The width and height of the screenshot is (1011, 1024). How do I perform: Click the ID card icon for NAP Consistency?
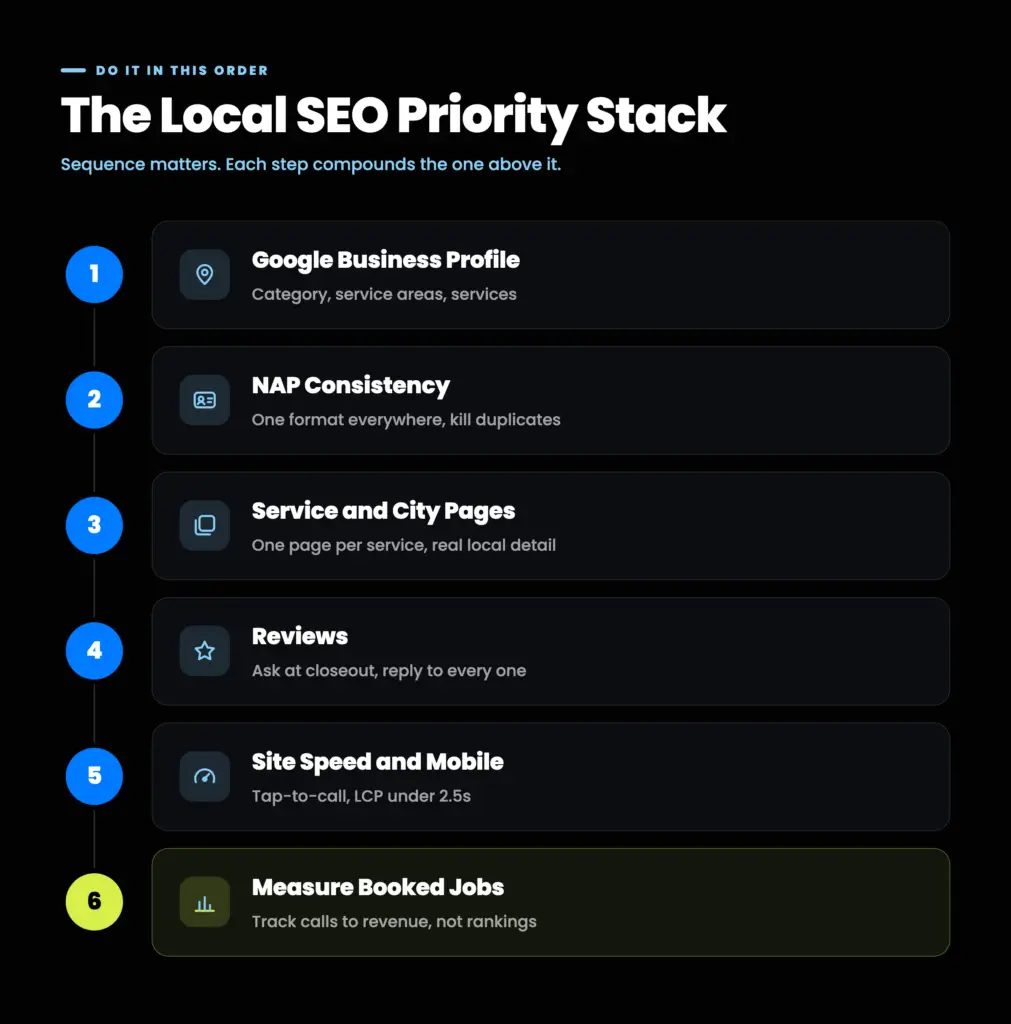pos(204,400)
